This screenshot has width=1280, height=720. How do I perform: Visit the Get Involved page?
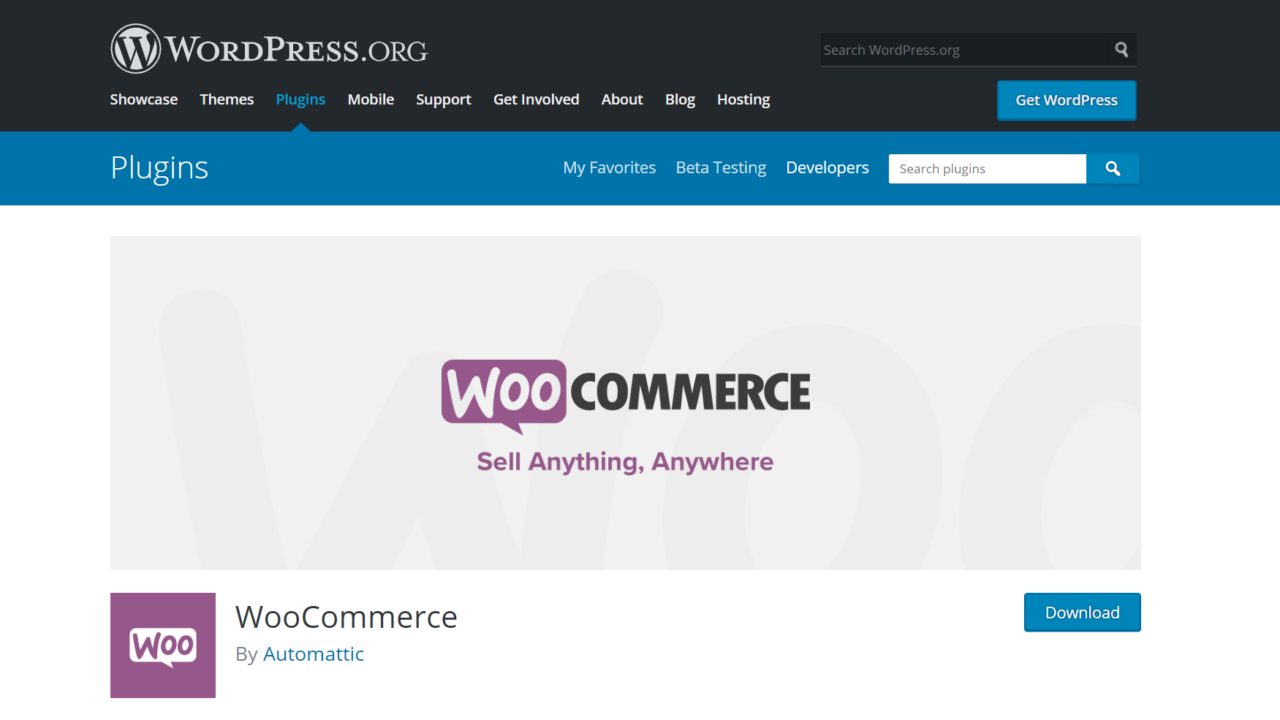click(536, 99)
